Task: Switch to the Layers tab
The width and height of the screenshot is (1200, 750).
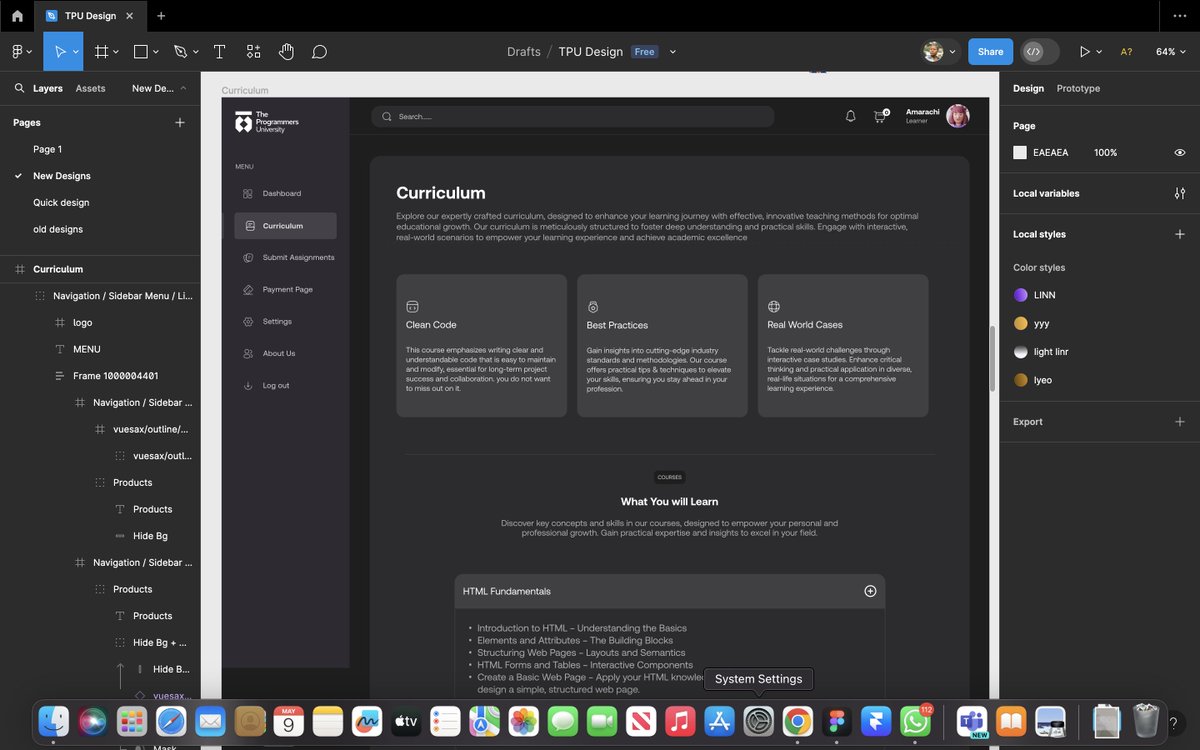Action: click(x=48, y=88)
